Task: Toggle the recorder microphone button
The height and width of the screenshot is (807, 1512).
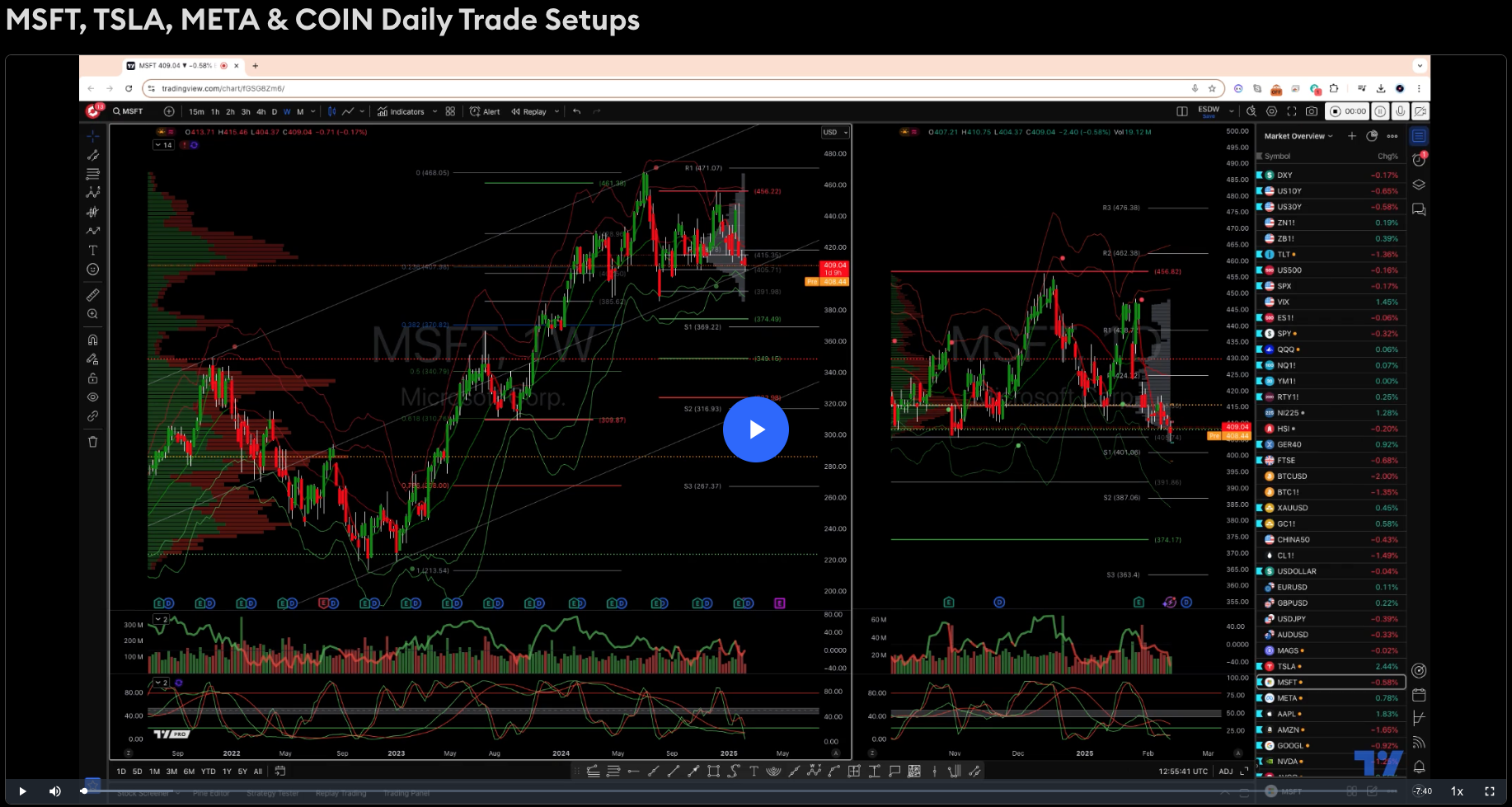Action: coord(1400,111)
